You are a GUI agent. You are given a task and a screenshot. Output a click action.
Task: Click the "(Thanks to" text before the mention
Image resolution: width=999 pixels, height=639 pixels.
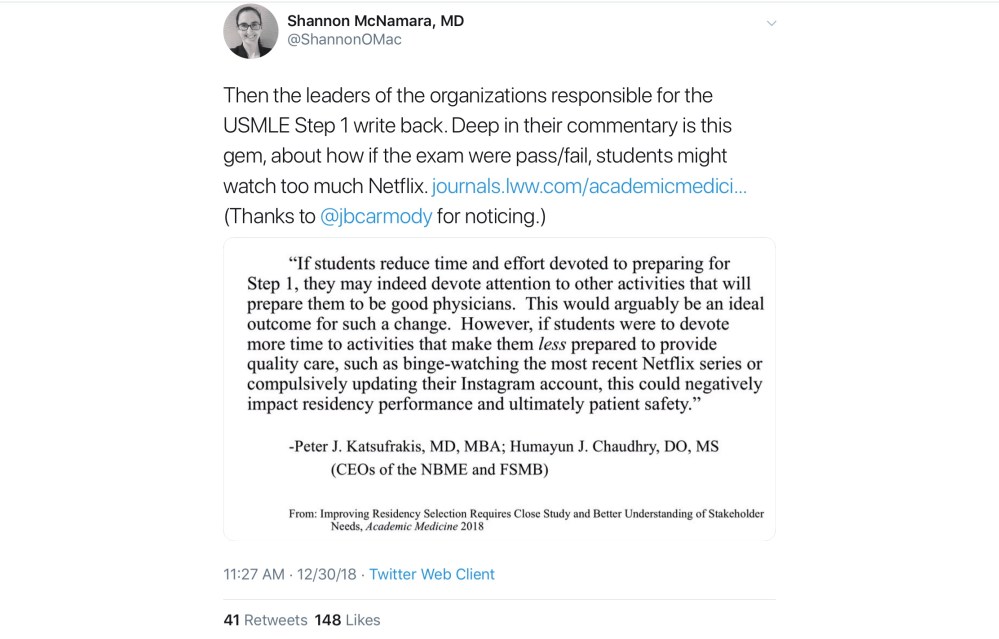tap(268, 216)
